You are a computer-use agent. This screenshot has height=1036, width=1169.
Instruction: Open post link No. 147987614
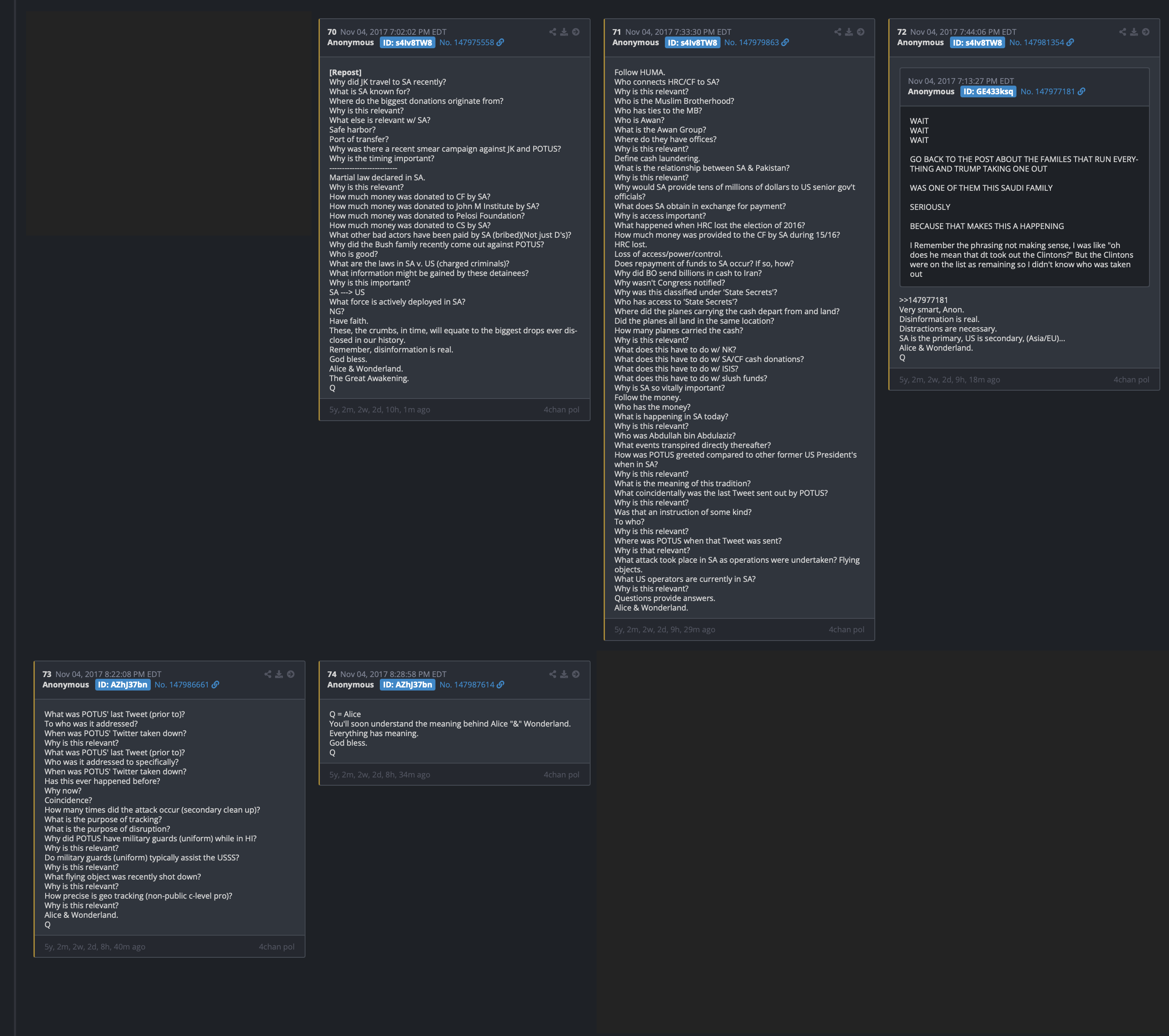(x=467, y=685)
